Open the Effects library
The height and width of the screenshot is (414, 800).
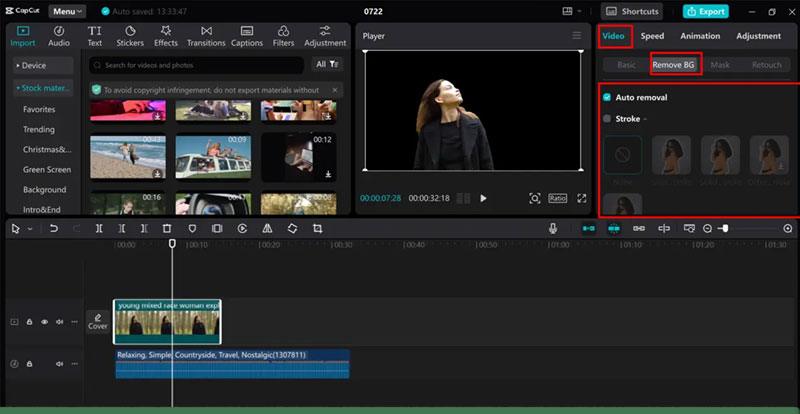166,36
